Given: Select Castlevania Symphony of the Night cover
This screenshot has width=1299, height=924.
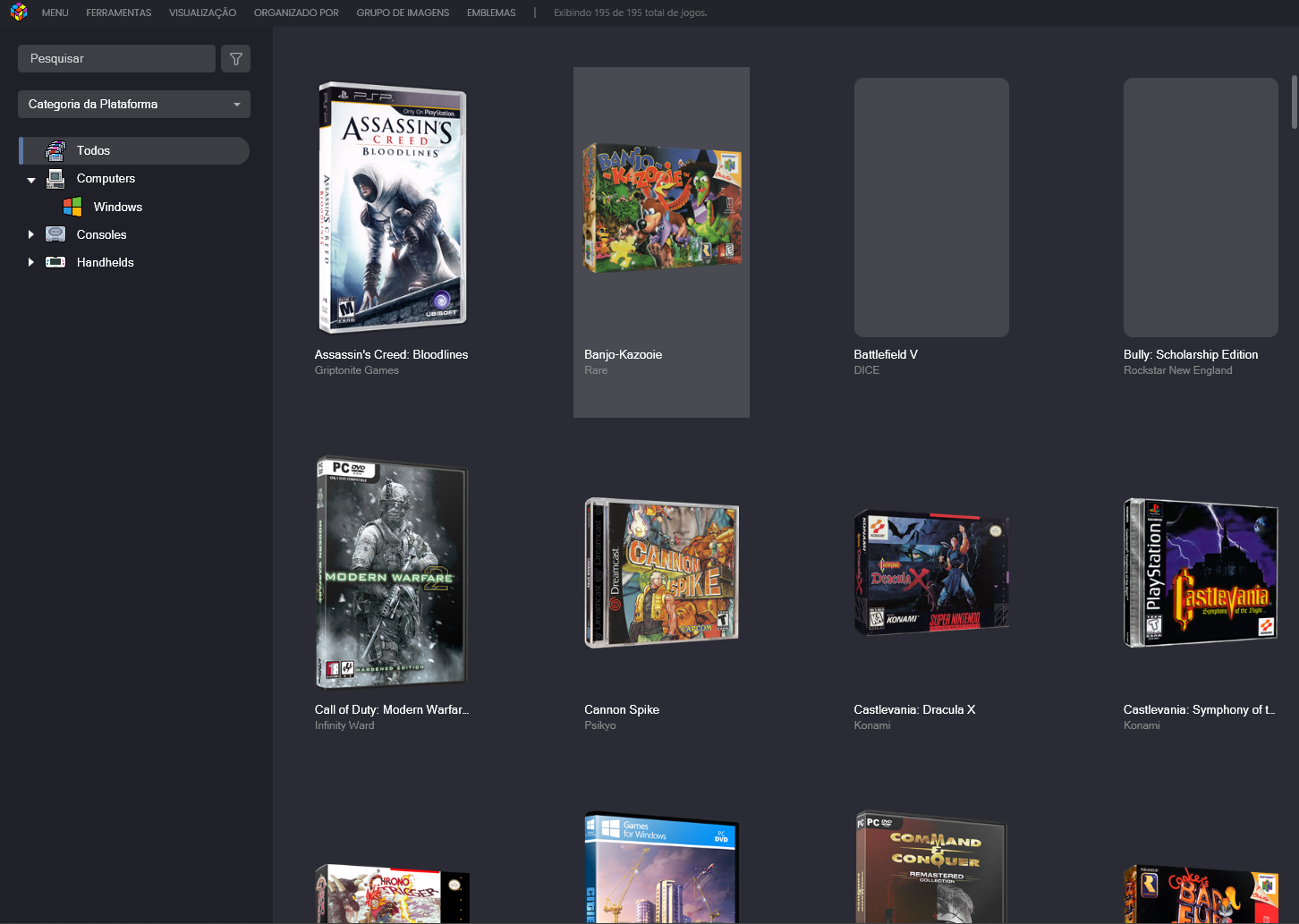Looking at the screenshot, I should pos(1201,572).
